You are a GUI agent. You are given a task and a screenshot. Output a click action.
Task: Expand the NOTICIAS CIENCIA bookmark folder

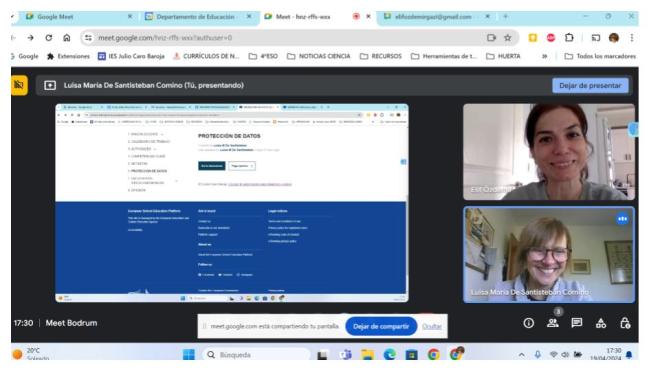pyautogui.click(x=318, y=56)
